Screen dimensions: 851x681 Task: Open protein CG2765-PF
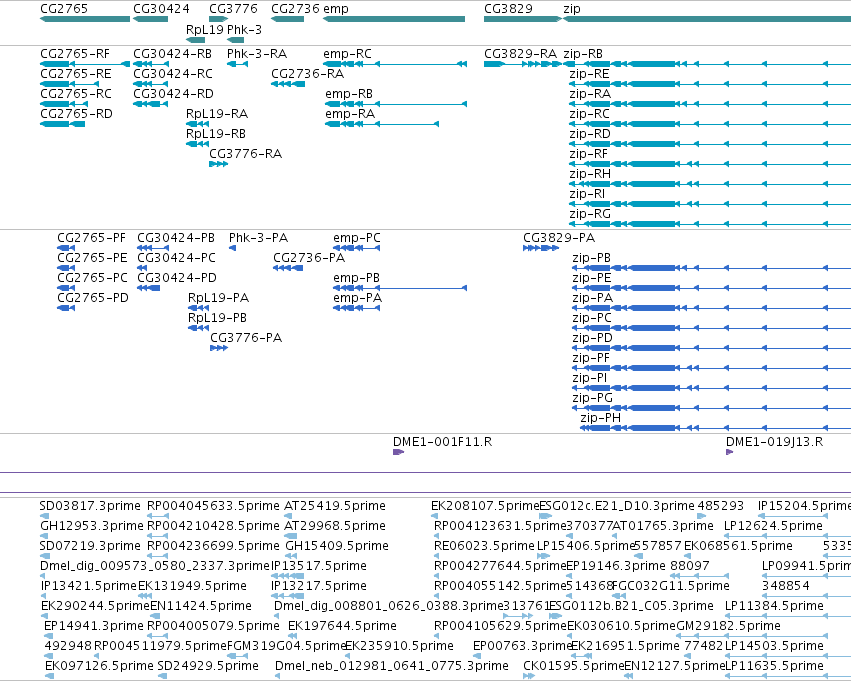point(91,238)
